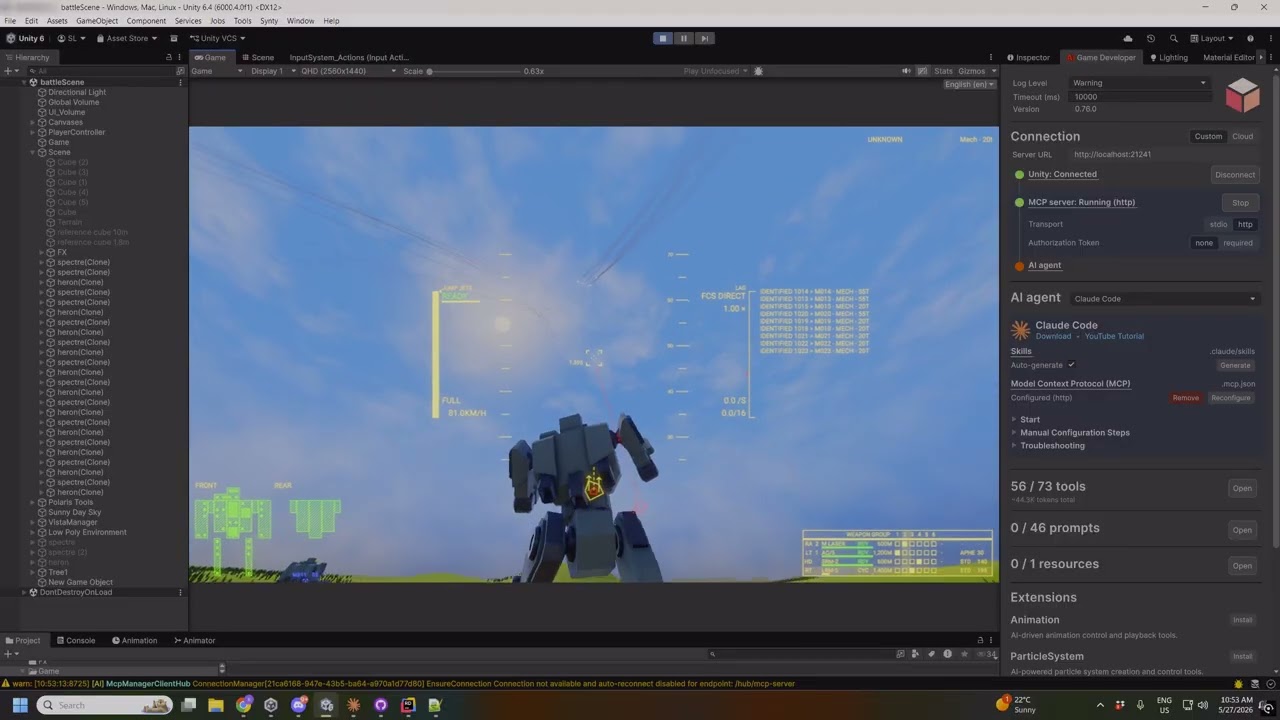This screenshot has width=1280, height=720.
Task: Select Directional Light in Hierarchy
Action: point(77,92)
